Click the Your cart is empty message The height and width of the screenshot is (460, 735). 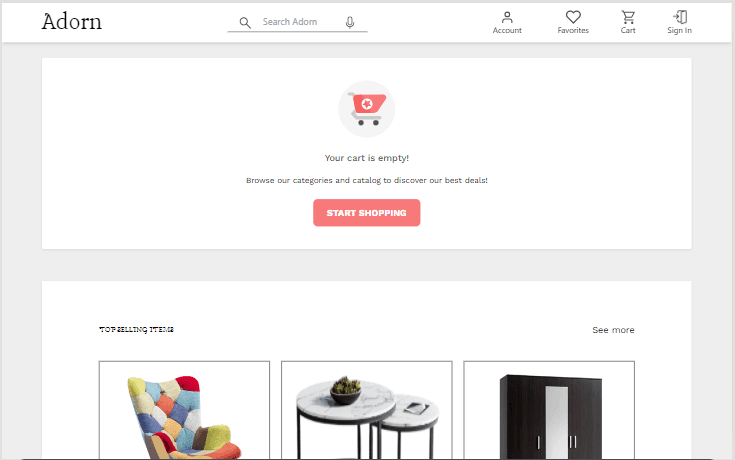tap(367, 158)
